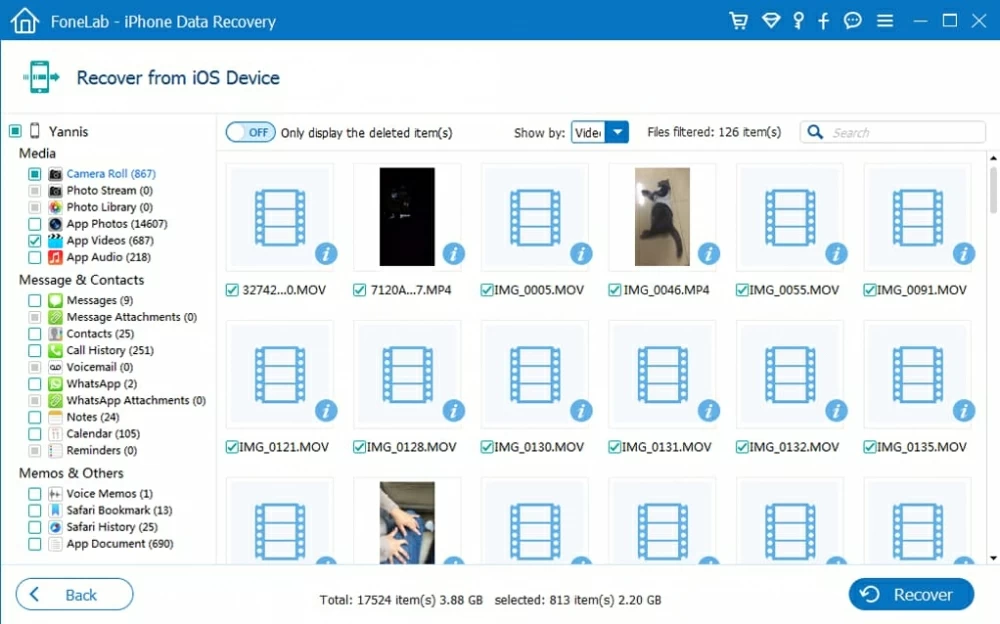This screenshot has width=1000, height=624.
Task: Toggle only display deleted items switch
Action: pos(251,132)
